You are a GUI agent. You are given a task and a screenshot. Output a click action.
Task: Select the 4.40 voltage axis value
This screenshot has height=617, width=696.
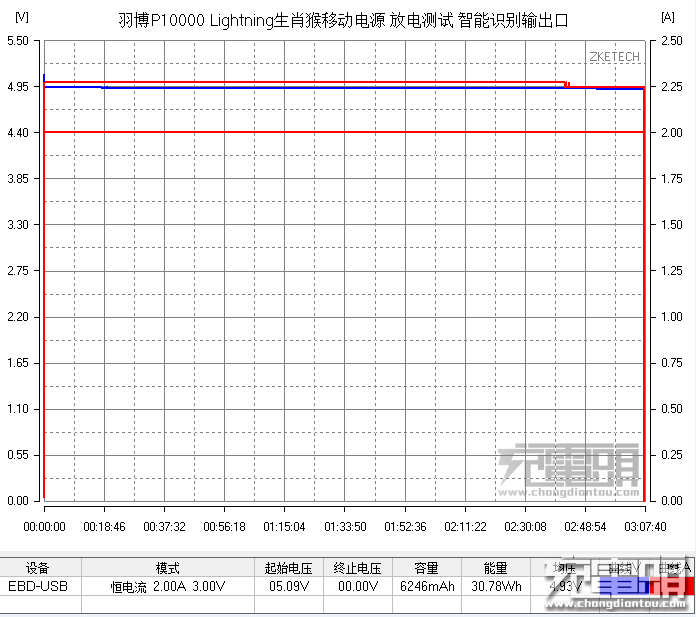tap(18, 133)
